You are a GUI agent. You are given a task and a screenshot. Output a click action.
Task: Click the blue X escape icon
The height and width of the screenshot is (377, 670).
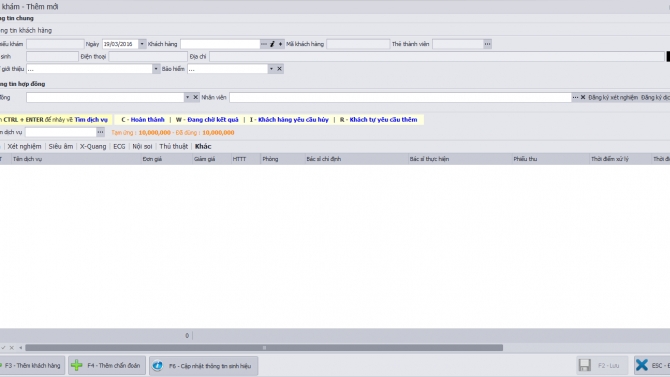pos(642,365)
